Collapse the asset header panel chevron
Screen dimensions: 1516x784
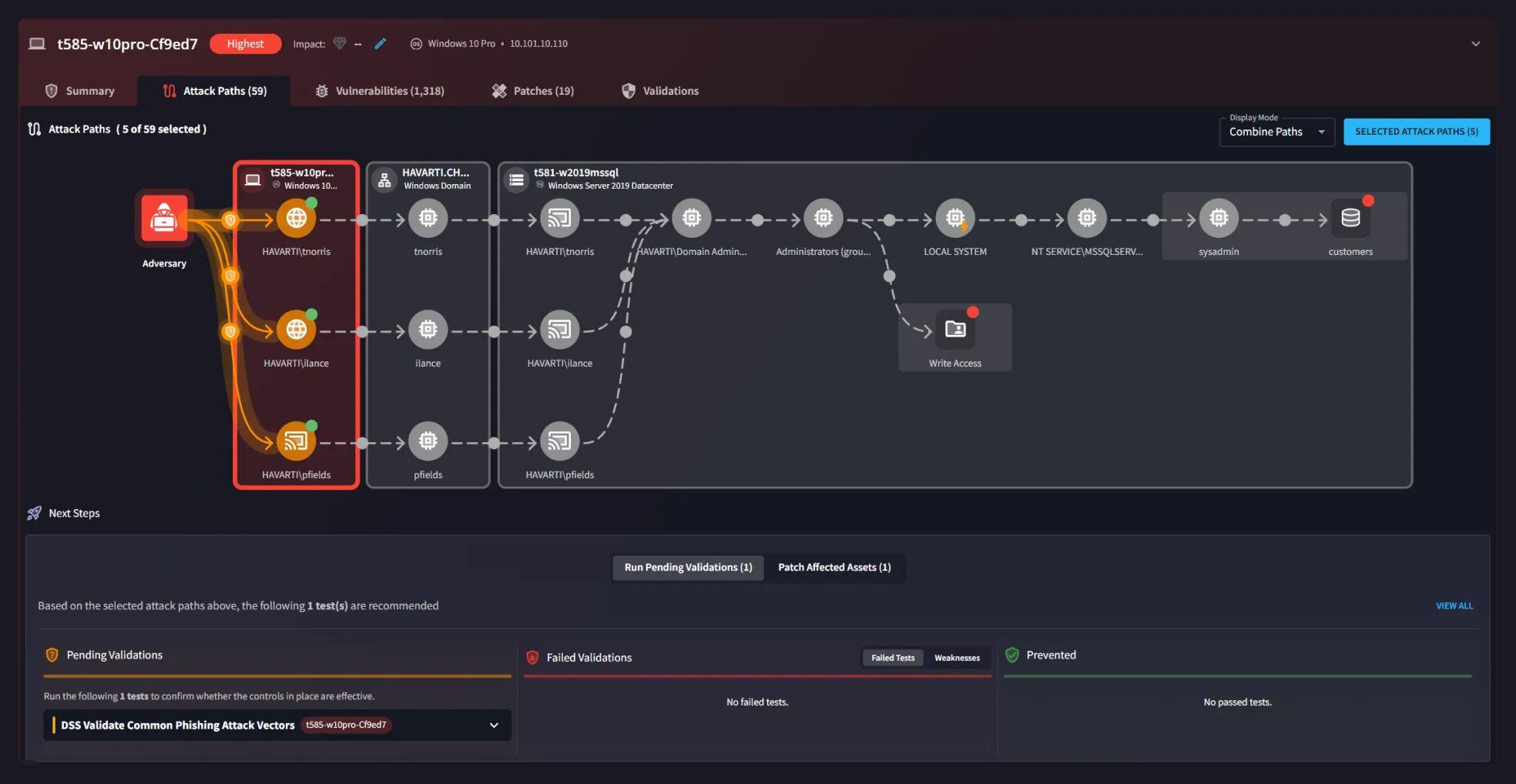(x=1475, y=44)
